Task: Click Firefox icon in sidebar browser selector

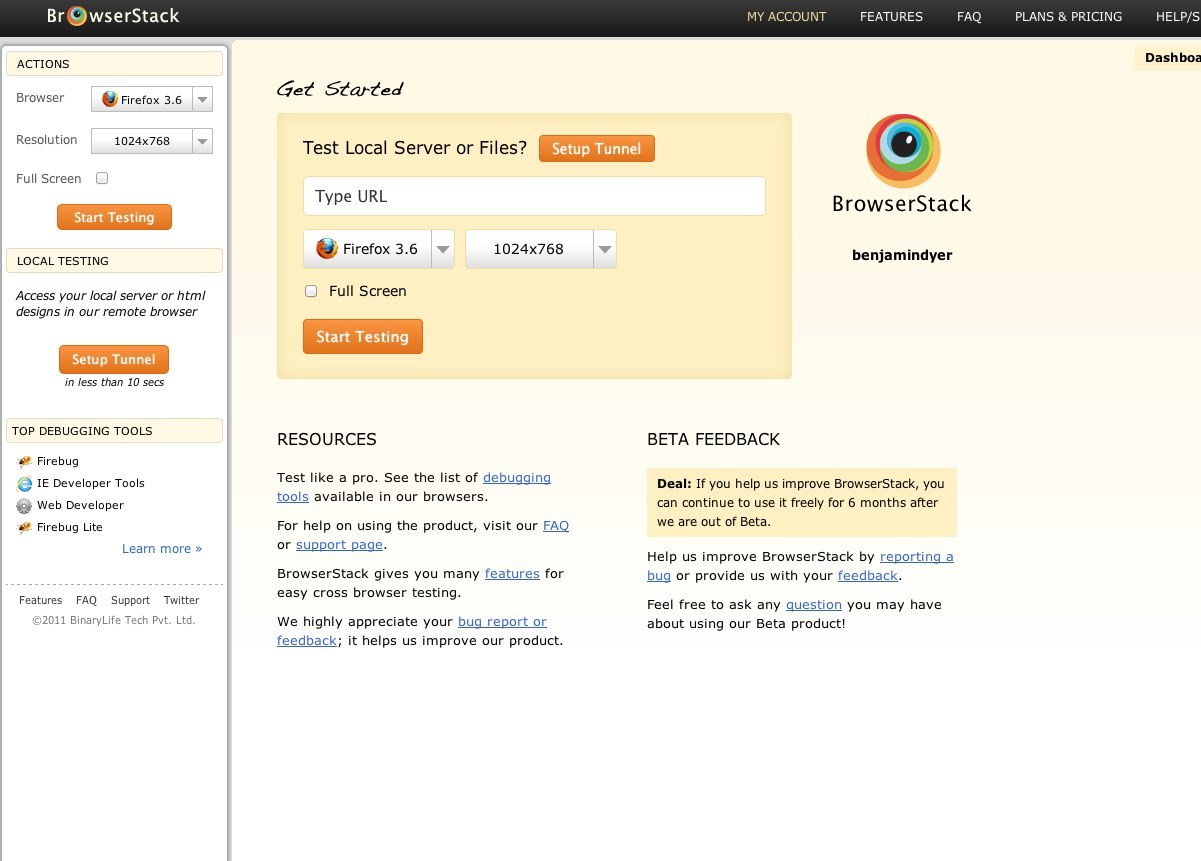Action: point(109,99)
